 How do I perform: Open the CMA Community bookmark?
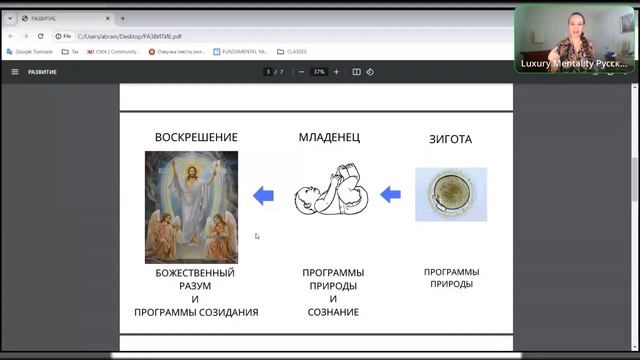click(x=113, y=52)
